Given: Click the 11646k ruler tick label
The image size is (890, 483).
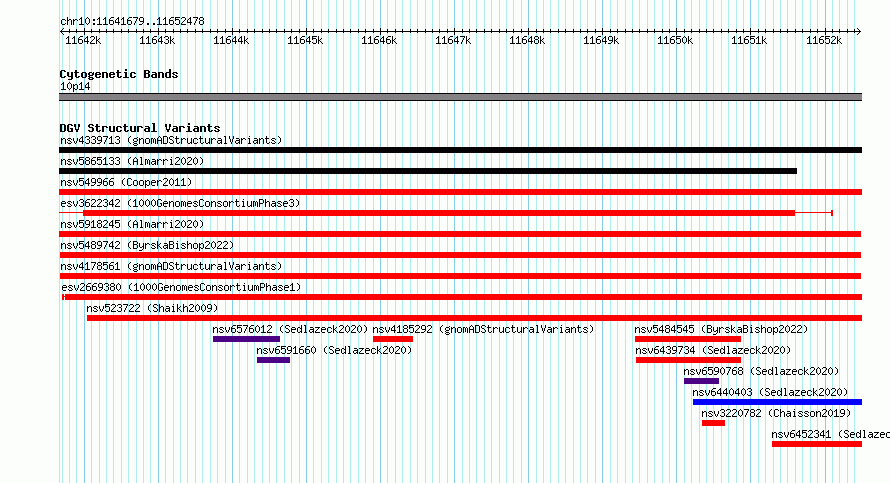Looking at the screenshot, I should click(x=379, y=40).
